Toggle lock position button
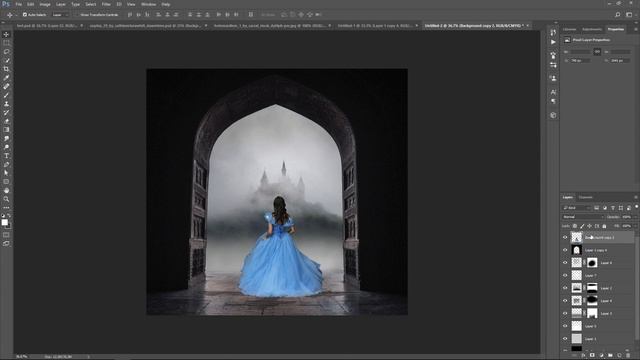The width and height of the screenshot is (640, 360). click(589, 226)
